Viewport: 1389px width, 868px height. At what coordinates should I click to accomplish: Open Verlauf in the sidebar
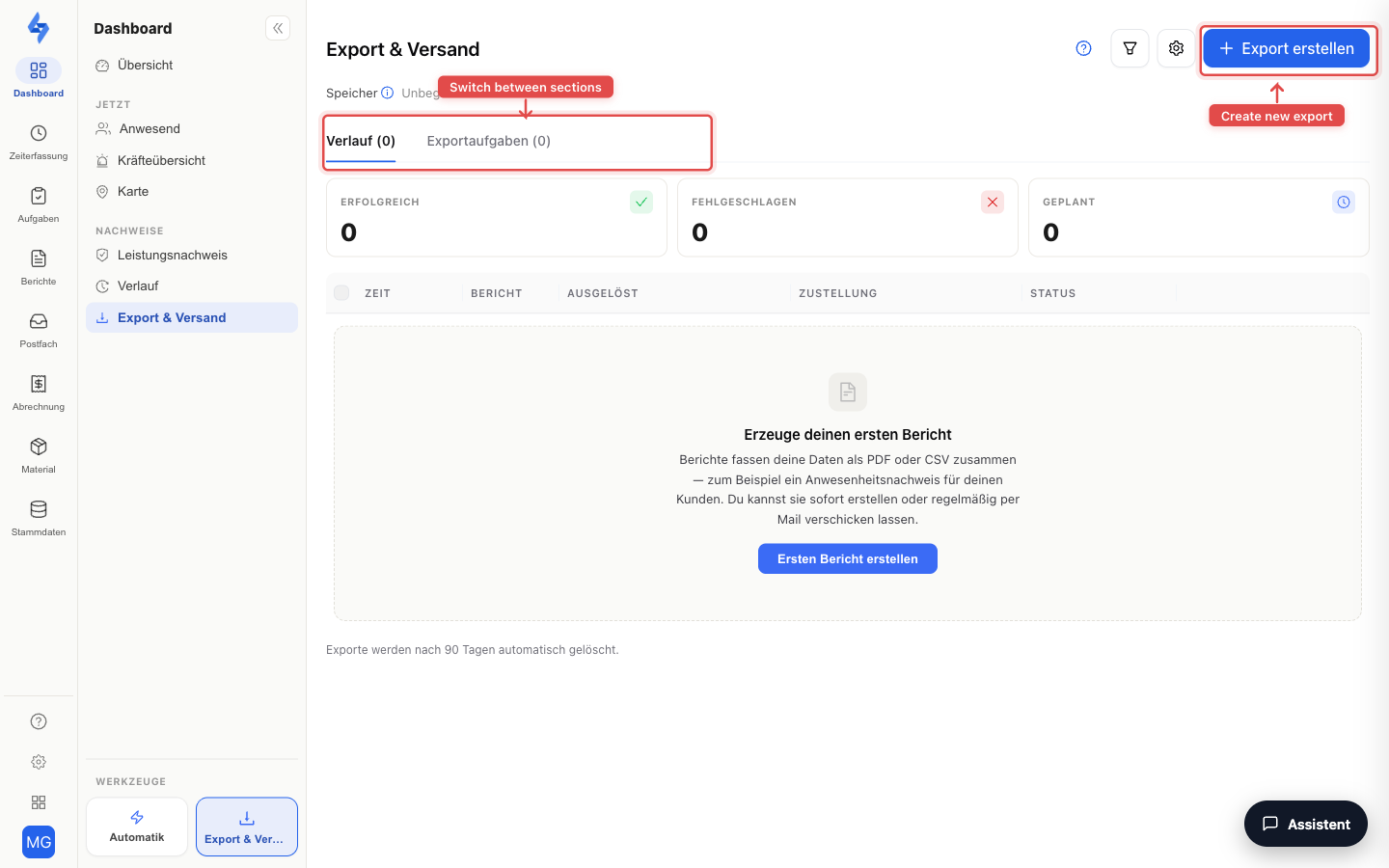pyautogui.click(x=192, y=286)
